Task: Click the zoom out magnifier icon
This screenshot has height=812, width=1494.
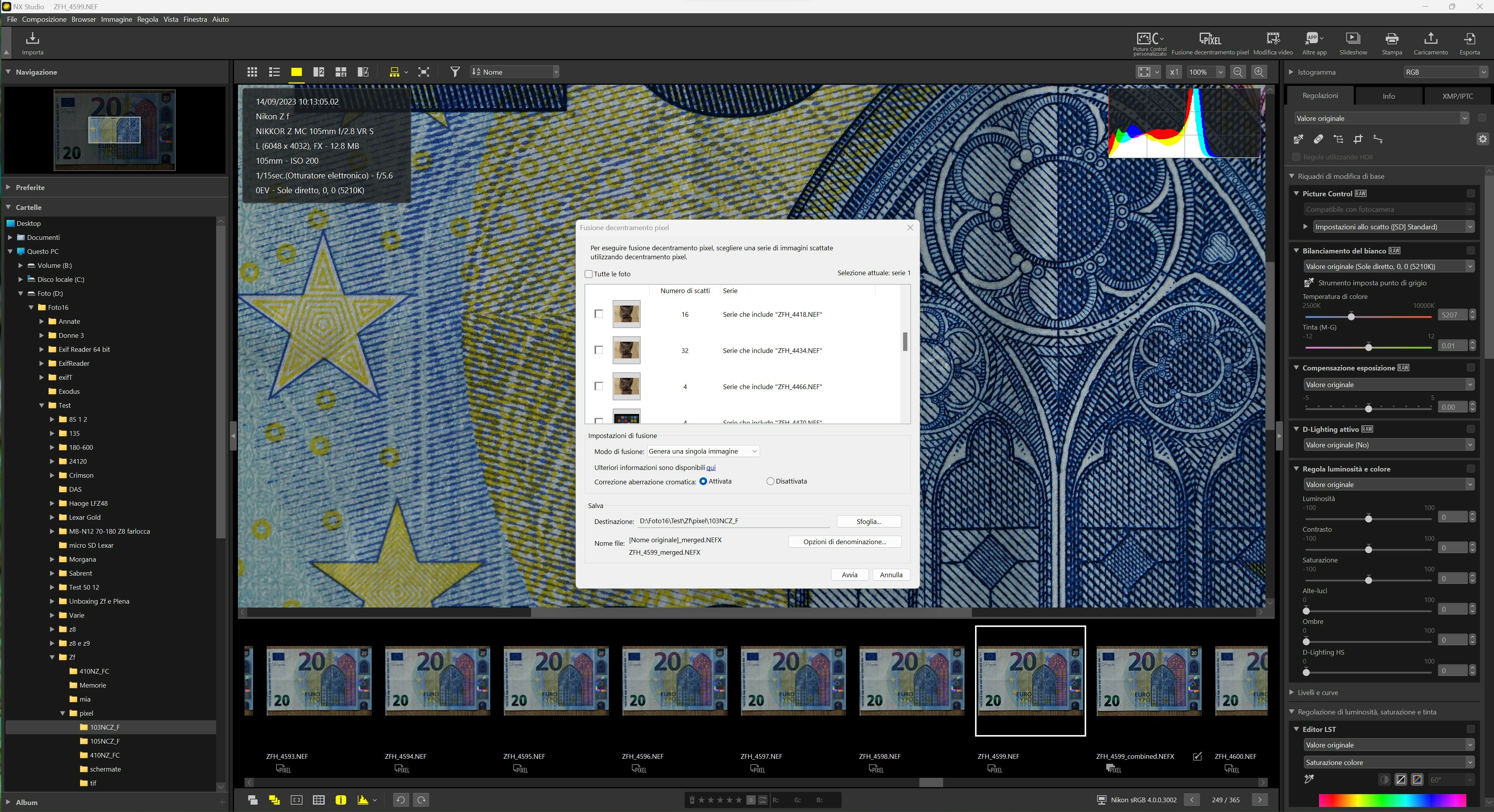Action: click(1238, 72)
